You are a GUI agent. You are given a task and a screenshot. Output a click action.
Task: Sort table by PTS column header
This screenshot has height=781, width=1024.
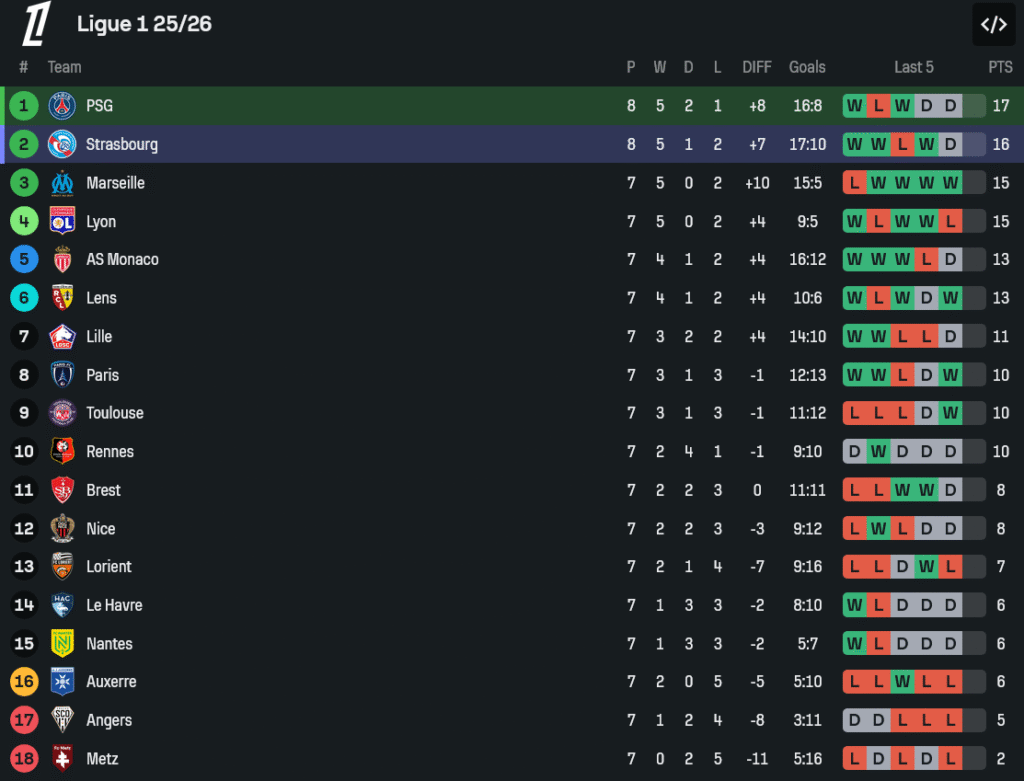(1000, 67)
